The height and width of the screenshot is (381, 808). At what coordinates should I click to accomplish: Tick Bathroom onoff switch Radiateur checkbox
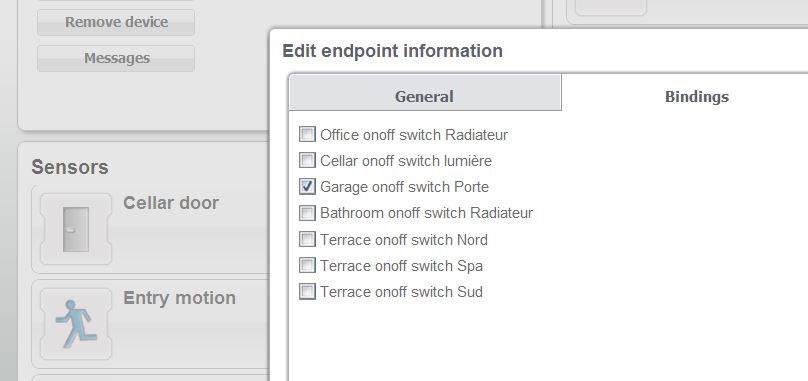[307, 213]
